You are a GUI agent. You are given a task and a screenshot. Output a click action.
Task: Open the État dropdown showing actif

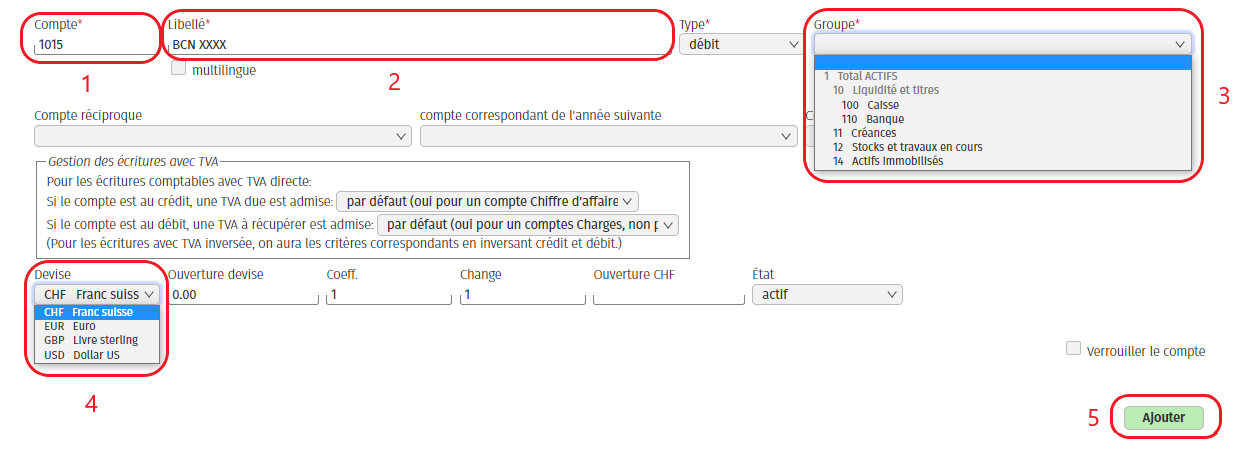[826, 295]
